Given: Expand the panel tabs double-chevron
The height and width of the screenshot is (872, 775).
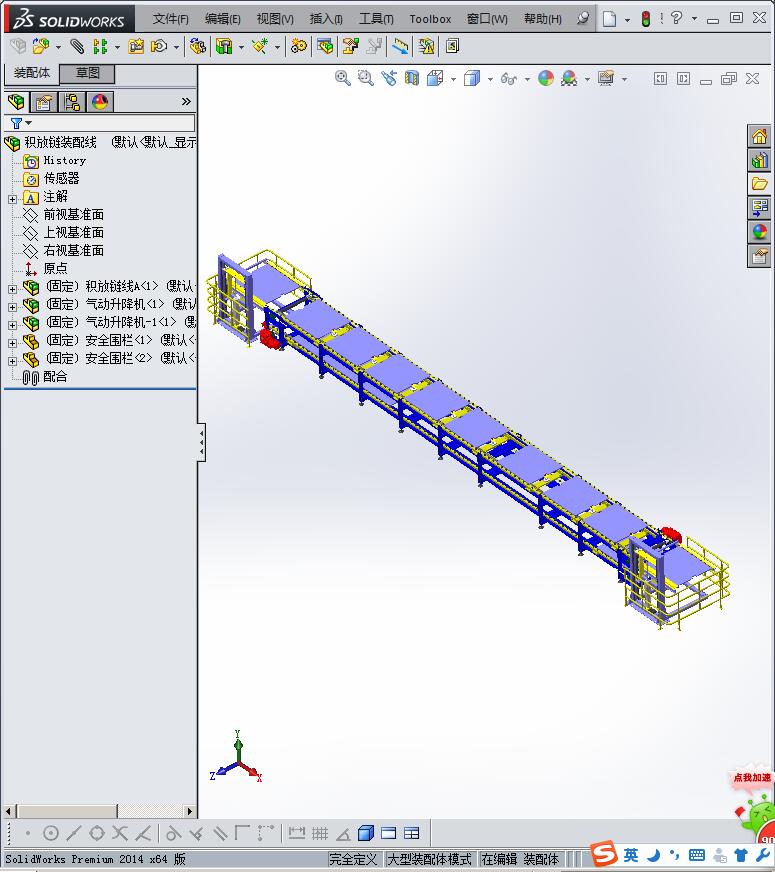Looking at the screenshot, I should click(186, 101).
